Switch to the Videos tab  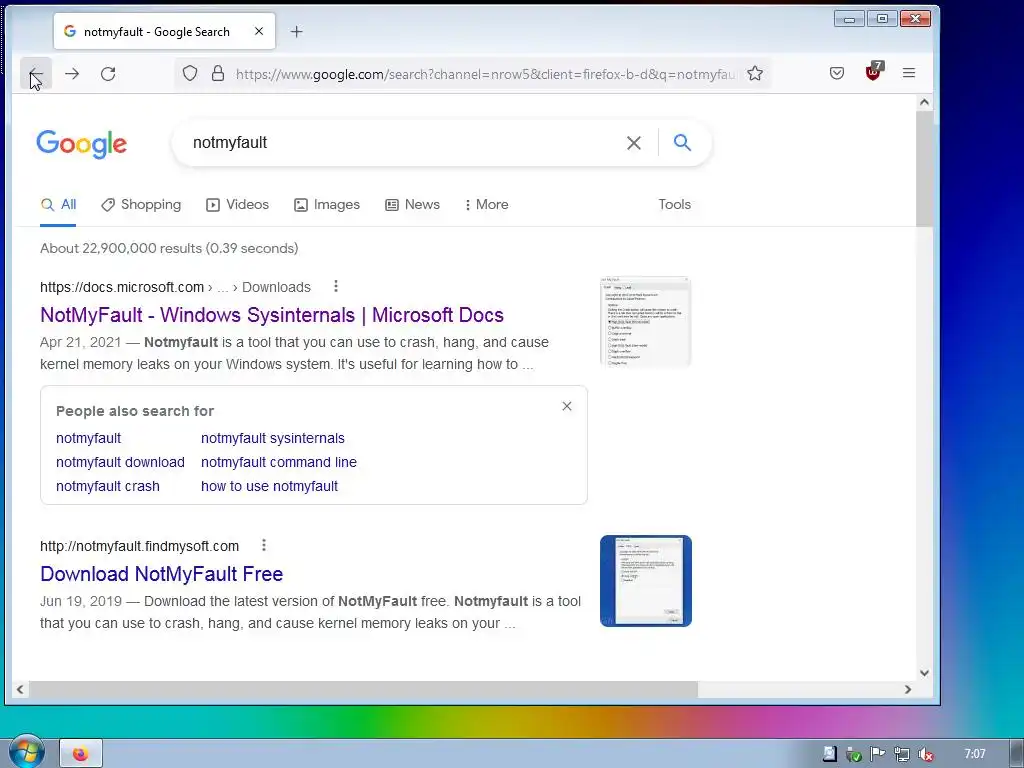[x=237, y=204]
